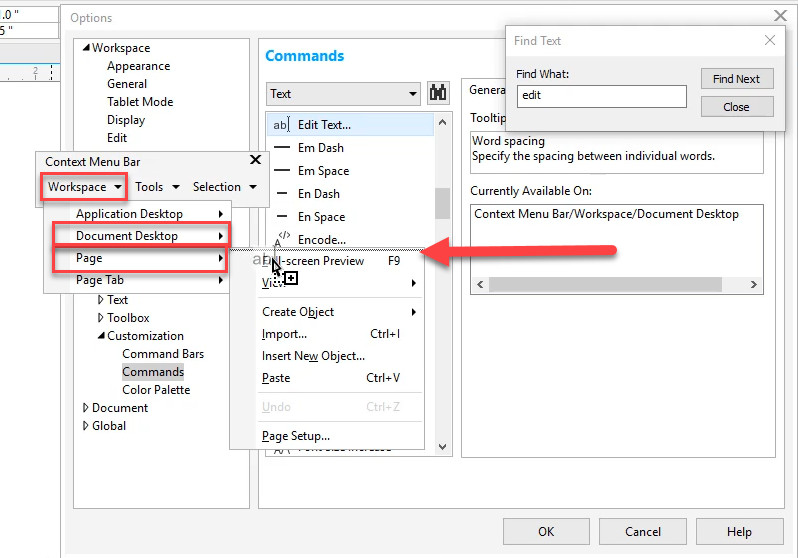Expand the Document tree node

[x=86, y=408]
